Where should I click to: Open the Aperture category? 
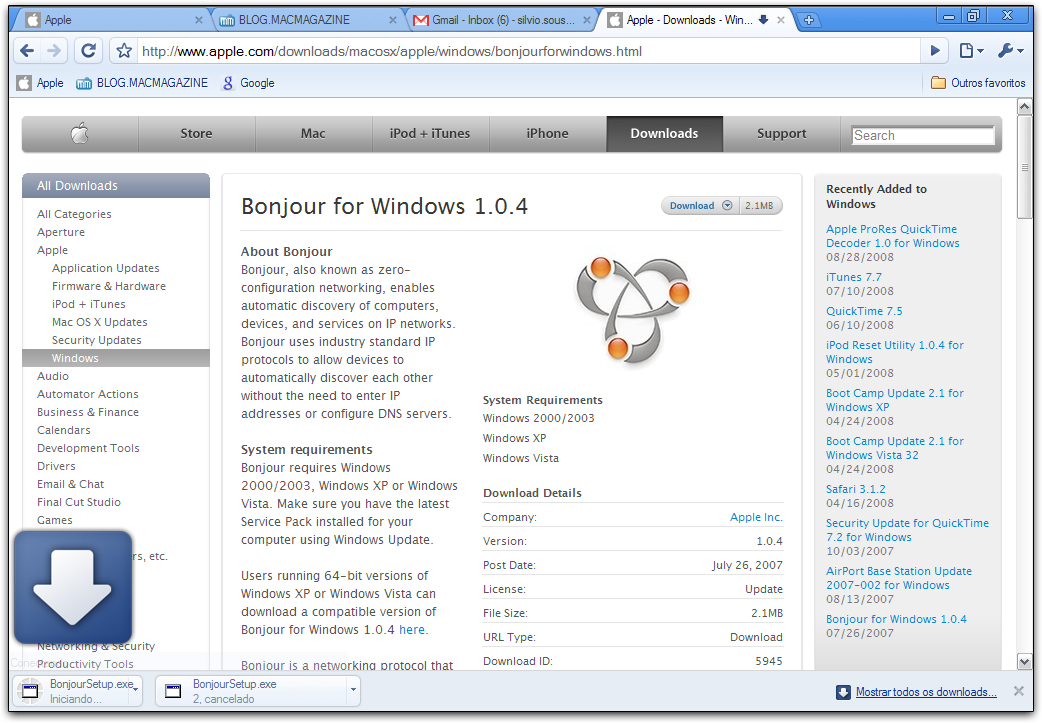coord(61,232)
